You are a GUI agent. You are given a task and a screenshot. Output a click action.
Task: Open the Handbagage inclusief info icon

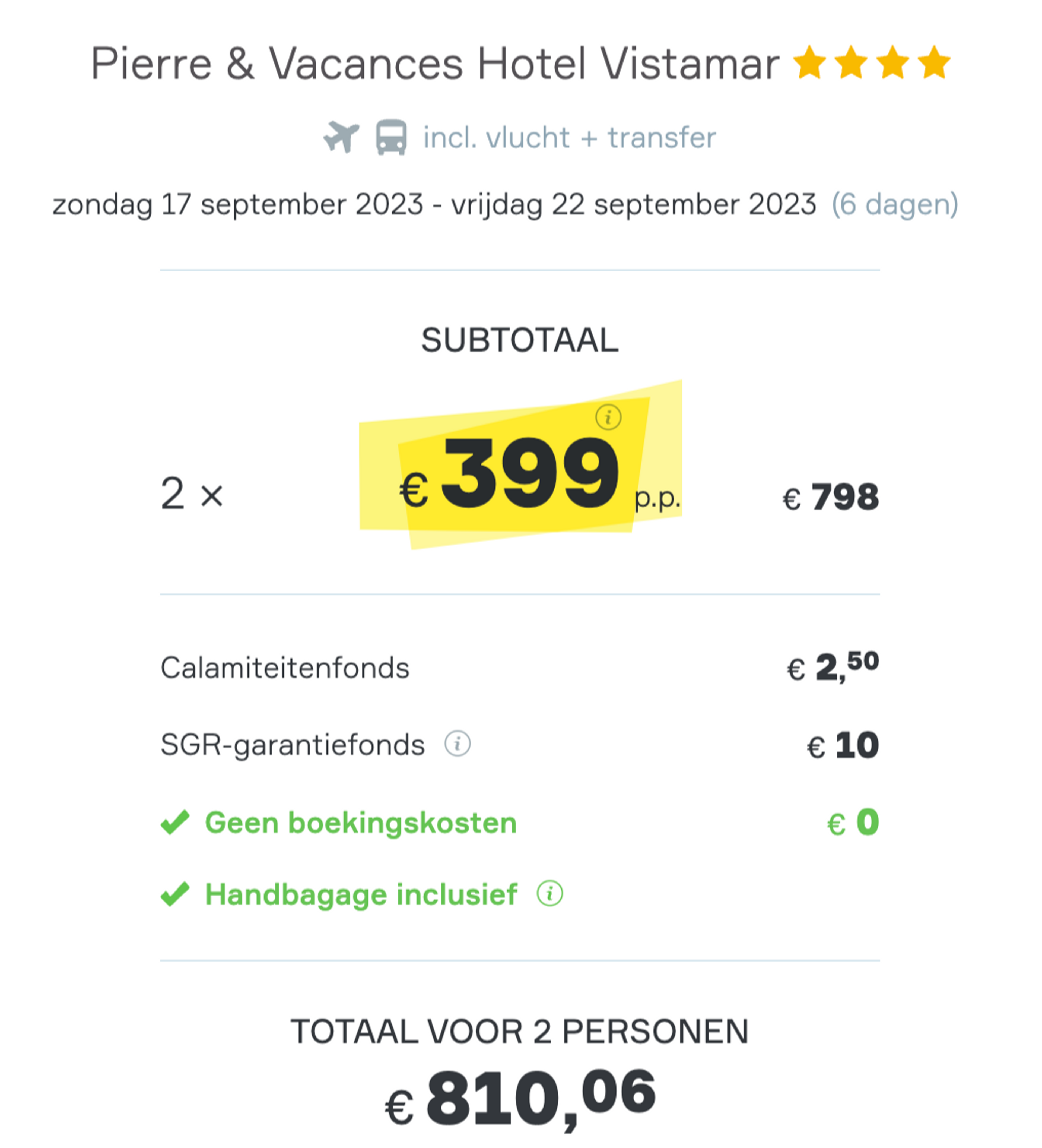(550, 893)
